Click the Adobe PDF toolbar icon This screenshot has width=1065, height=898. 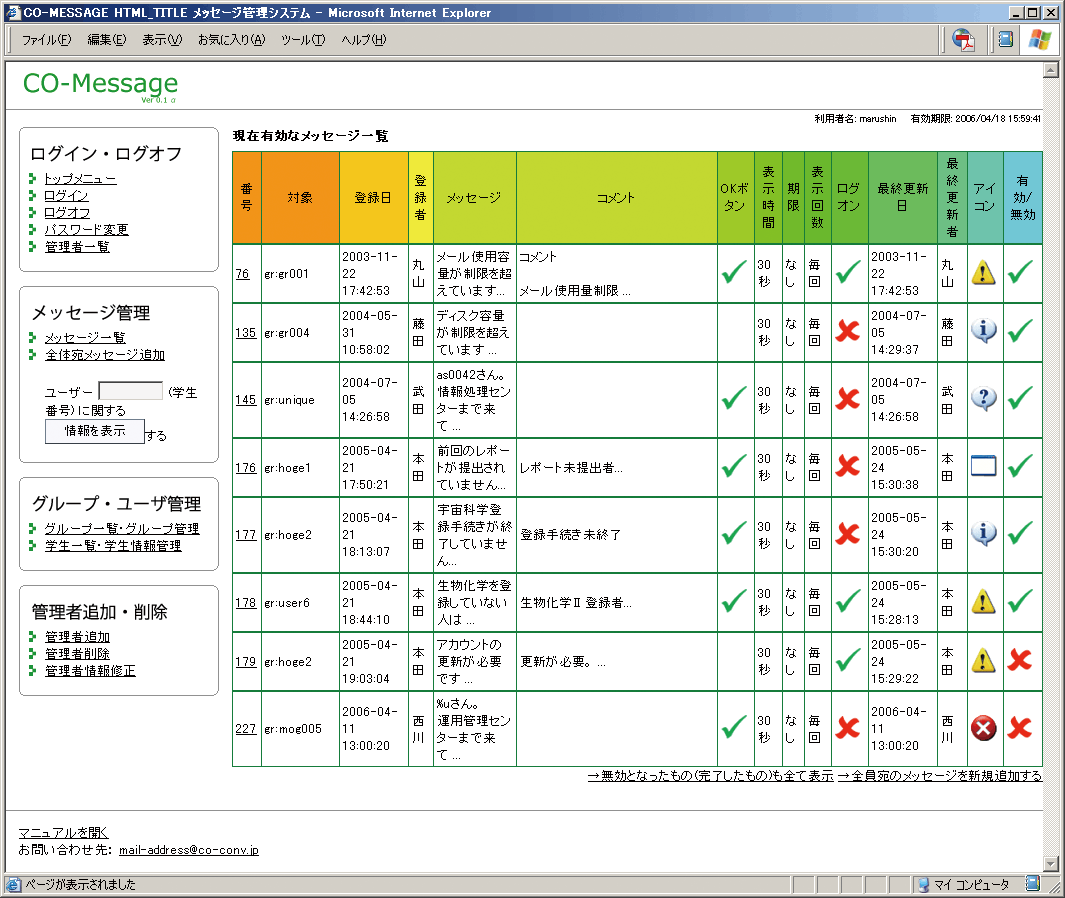tap(964, 40)
